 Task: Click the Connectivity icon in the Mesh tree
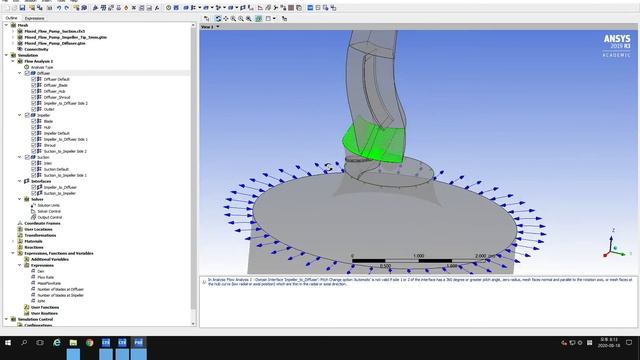pyautogui.click(x=20, y=49)
